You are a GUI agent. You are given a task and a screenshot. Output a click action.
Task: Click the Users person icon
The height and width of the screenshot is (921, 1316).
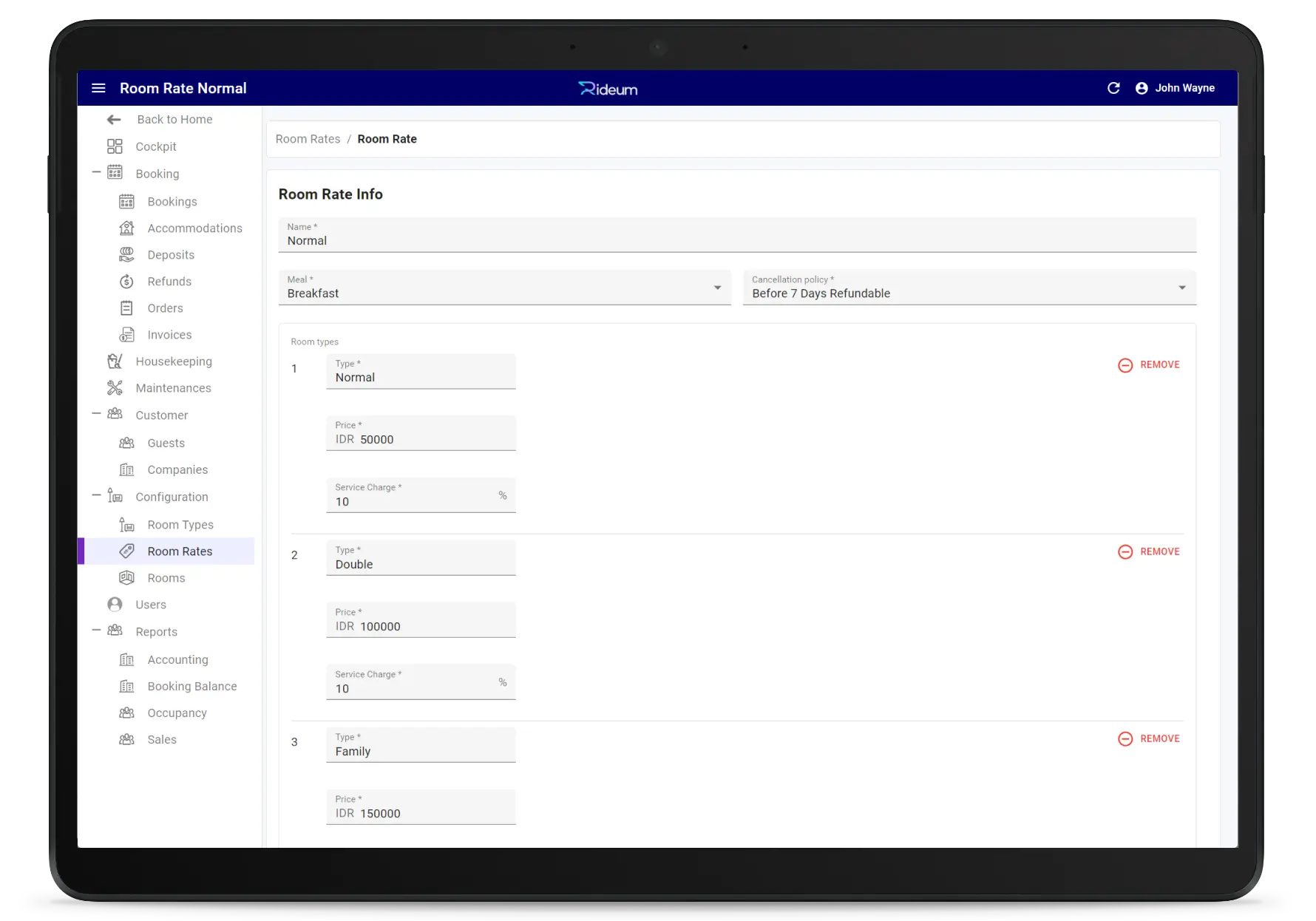pyautogui.click(x=115, y=605)
